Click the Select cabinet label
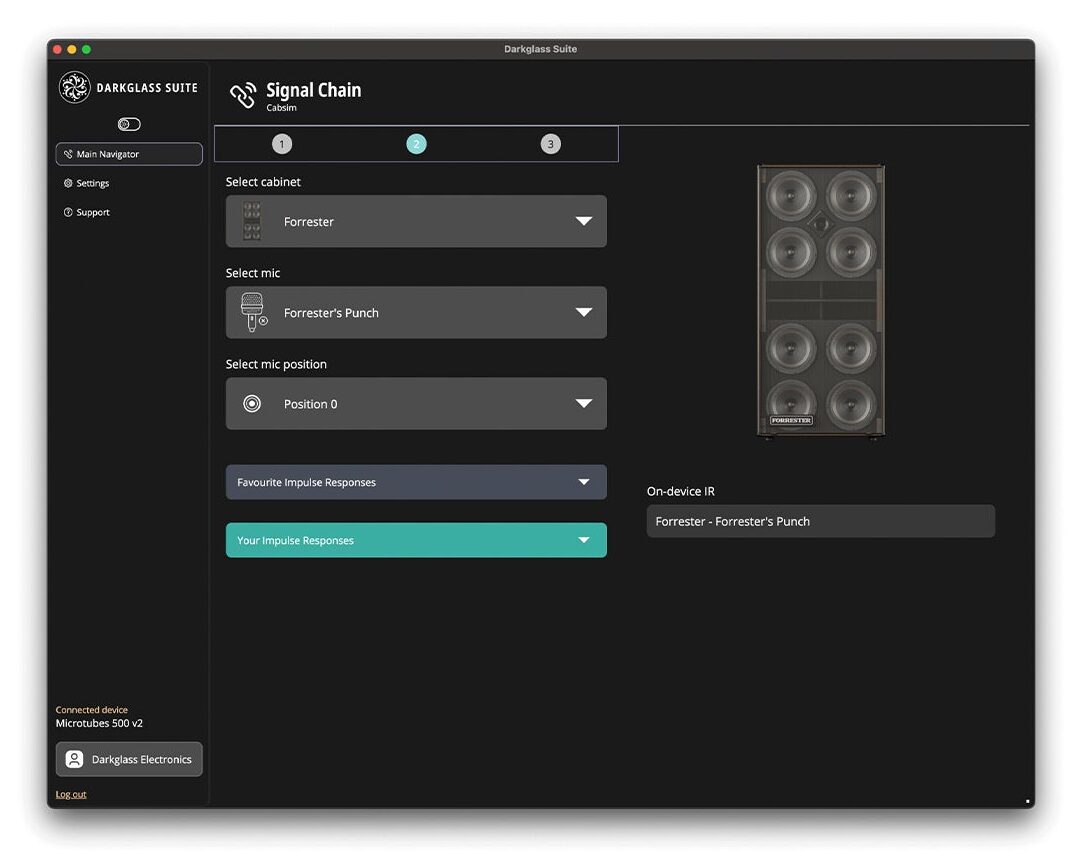This screenshot has width=1087, height=863. (263, 182)
